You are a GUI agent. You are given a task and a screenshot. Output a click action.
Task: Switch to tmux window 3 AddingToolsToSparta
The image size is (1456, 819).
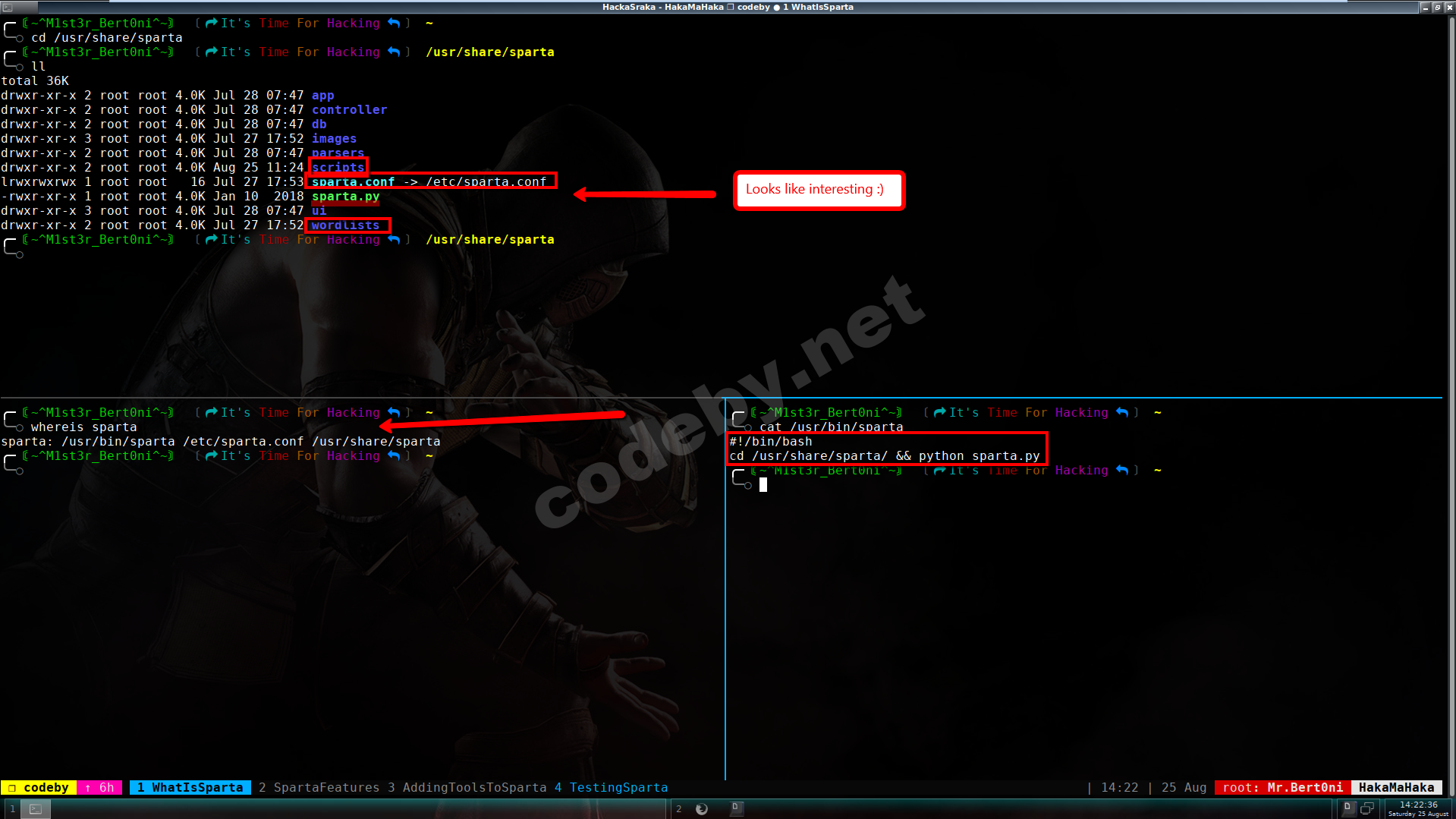pyautogui.click(x=467, y=787)
